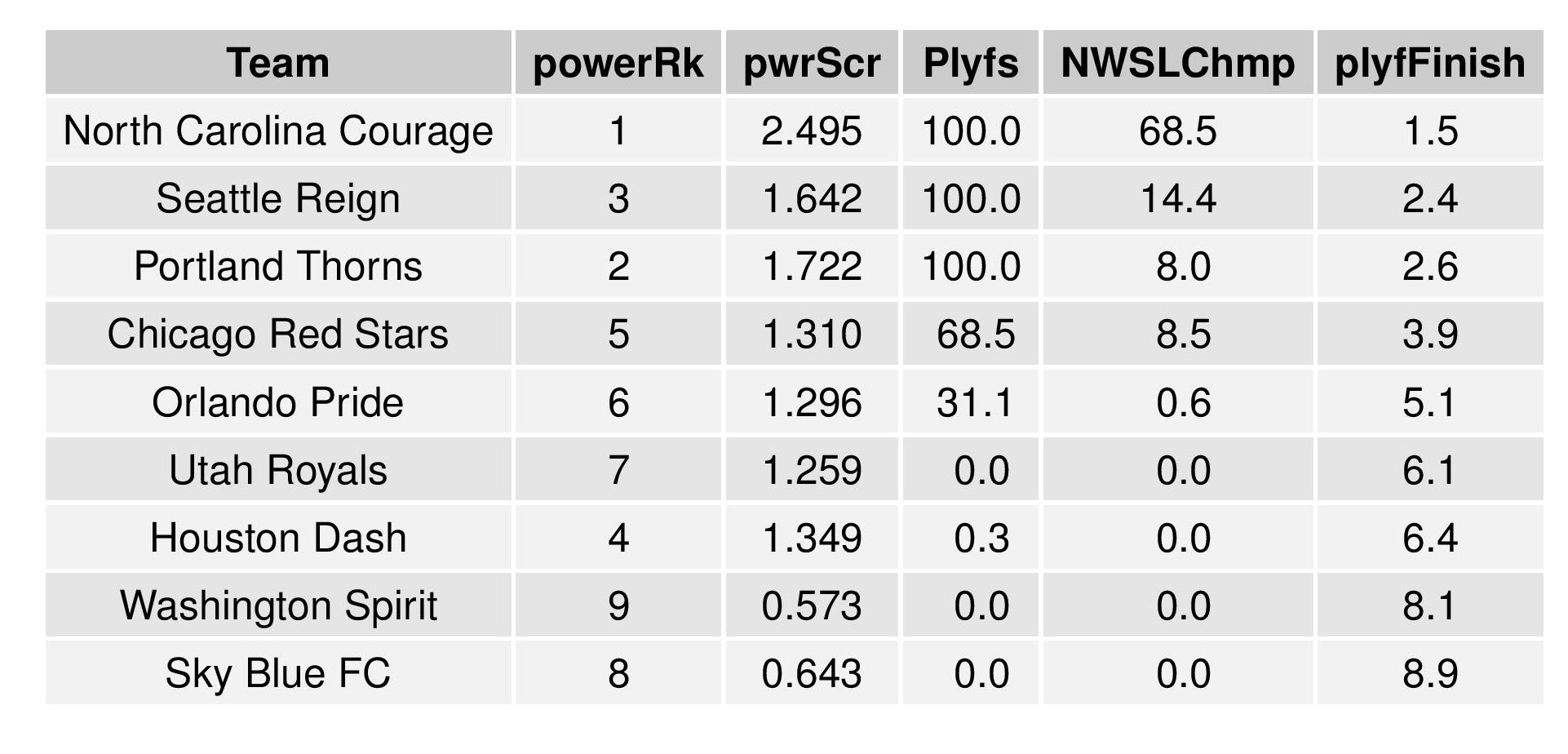Image resolution: width=1568 pixels, height=754 pixels.
Task: Click the pwrScr column header
Action: tap(812, 63)
